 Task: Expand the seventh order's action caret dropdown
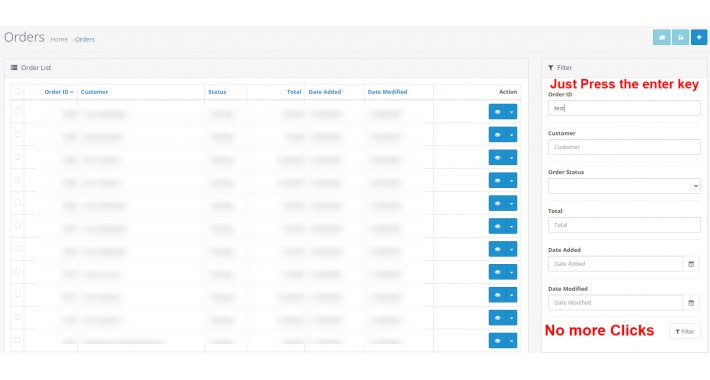(512, 249)
